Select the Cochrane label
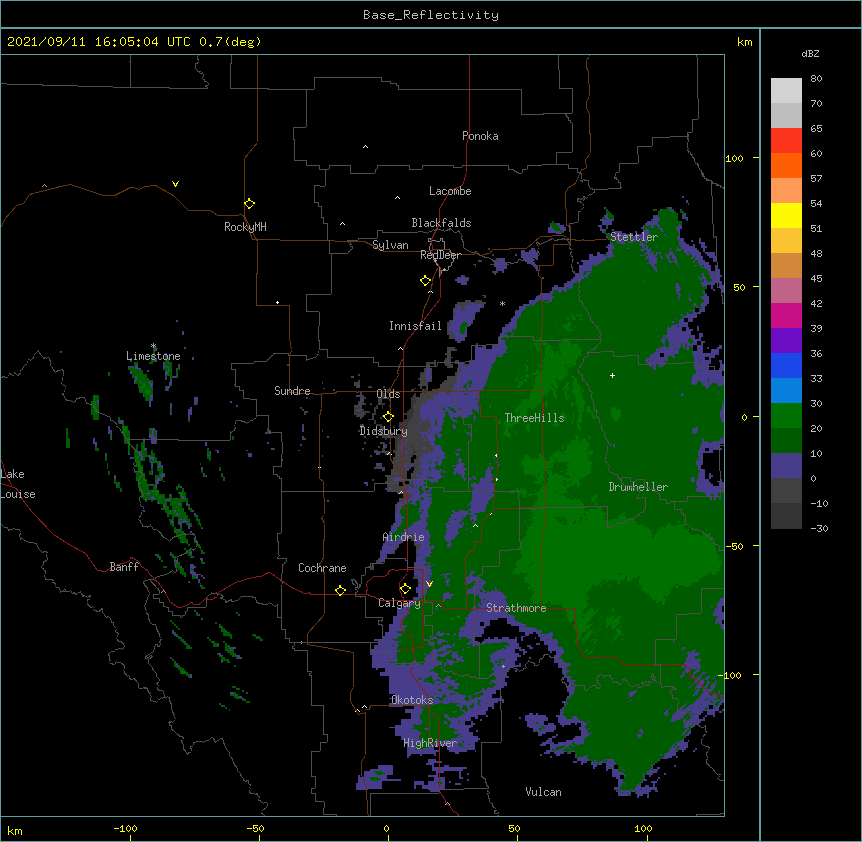This screenshot has height=842, width=862. tap(322, 568)
